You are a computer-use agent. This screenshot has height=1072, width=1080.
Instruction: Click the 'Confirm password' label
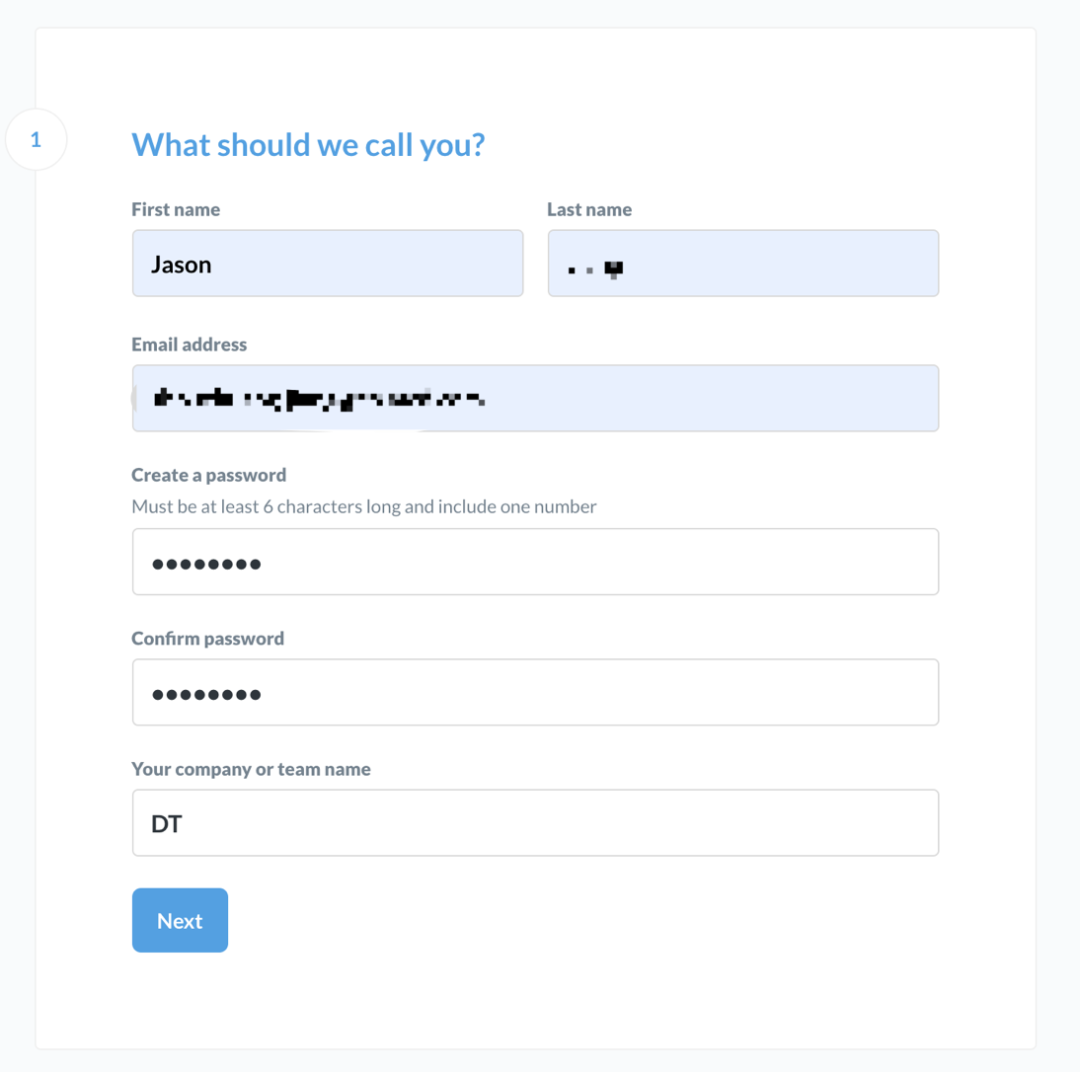(208, 639)
